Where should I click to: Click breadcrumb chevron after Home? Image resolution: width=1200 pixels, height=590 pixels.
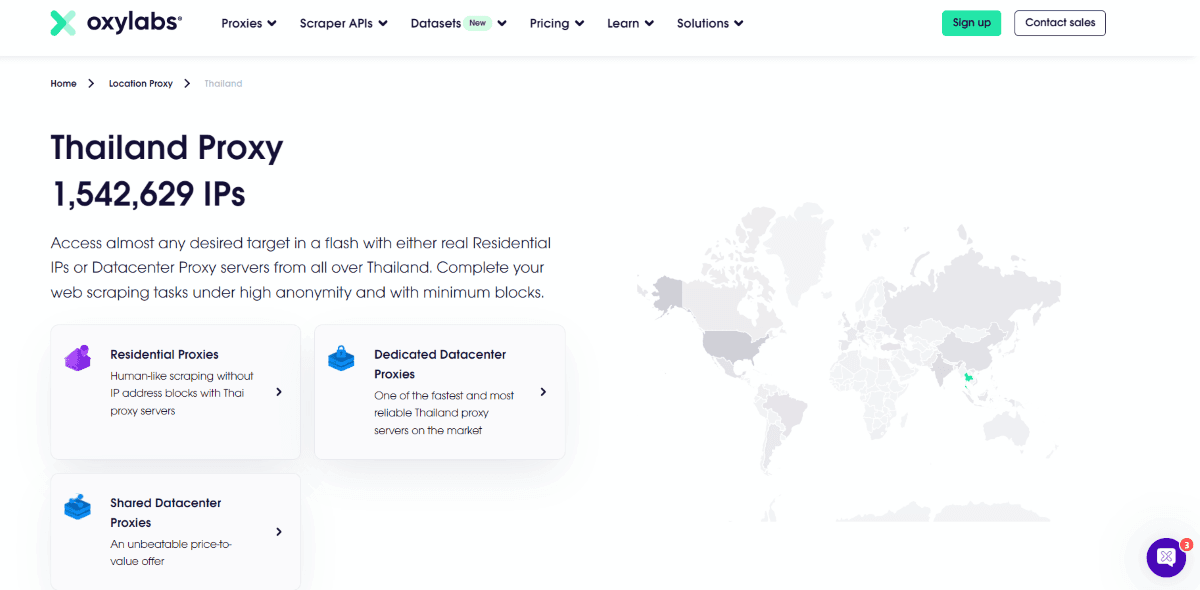[x=91, y=83]
